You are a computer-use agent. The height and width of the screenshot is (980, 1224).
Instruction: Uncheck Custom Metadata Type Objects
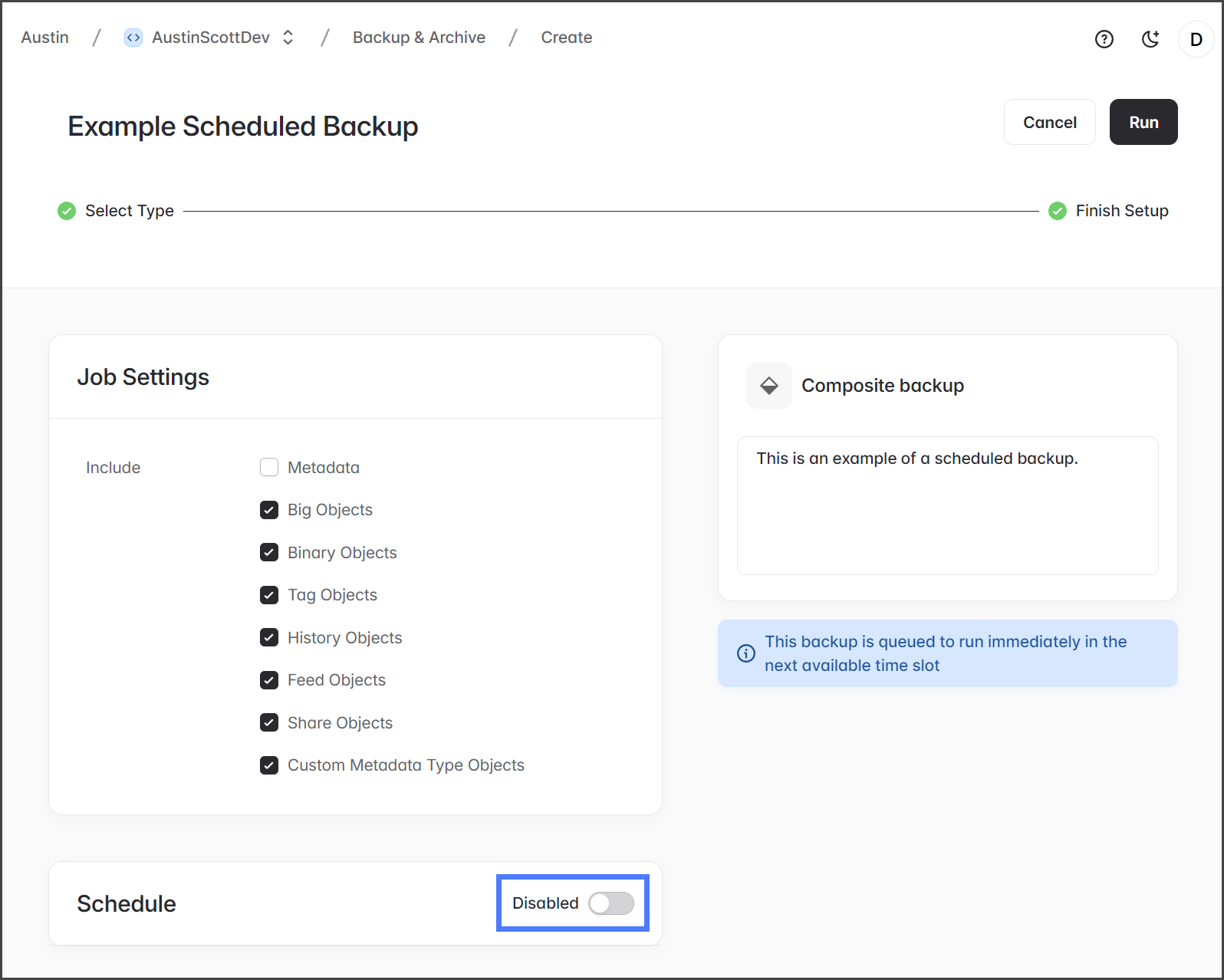pos(269,765)
